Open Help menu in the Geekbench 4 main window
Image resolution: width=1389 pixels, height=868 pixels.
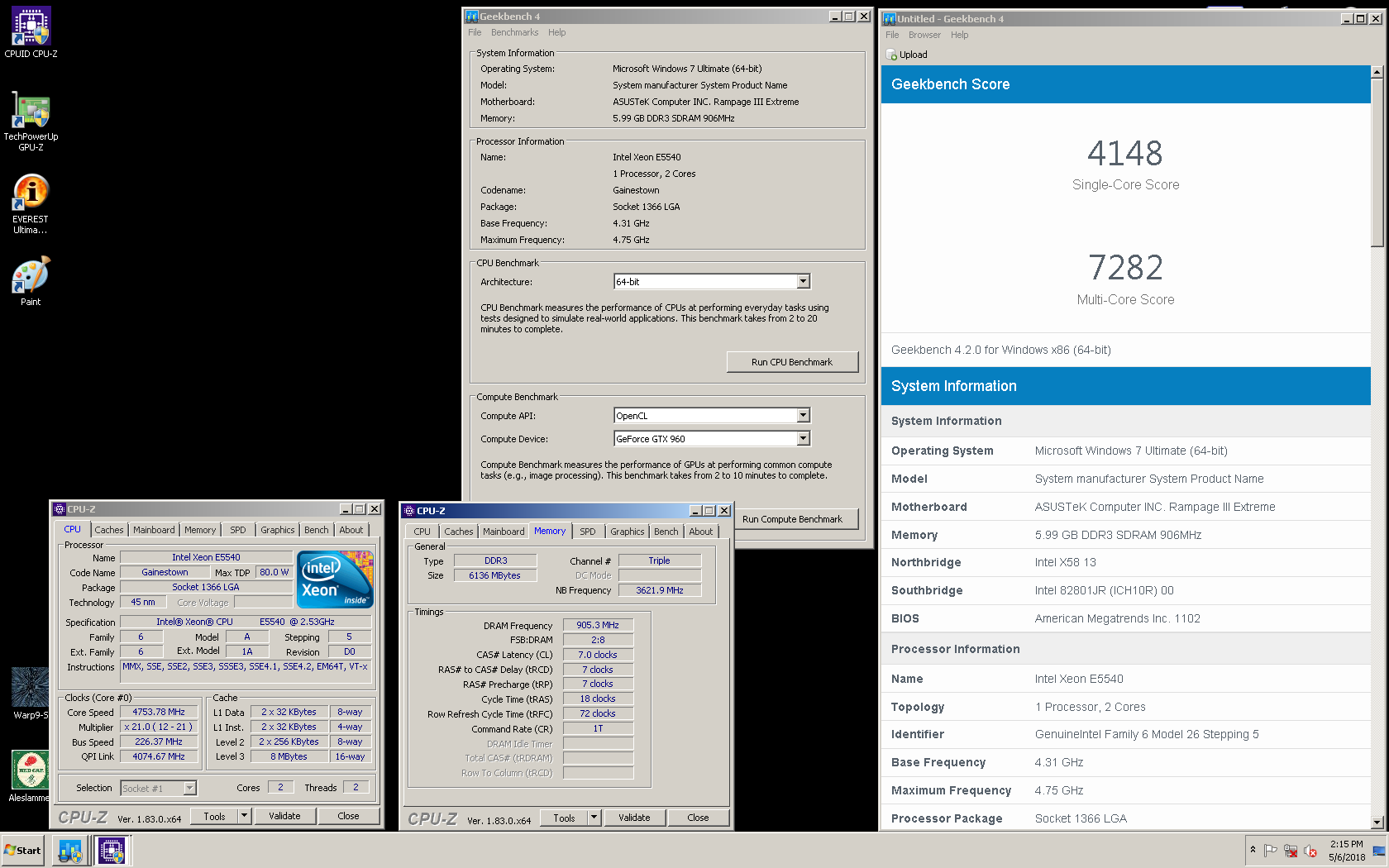tap(557, 33)
